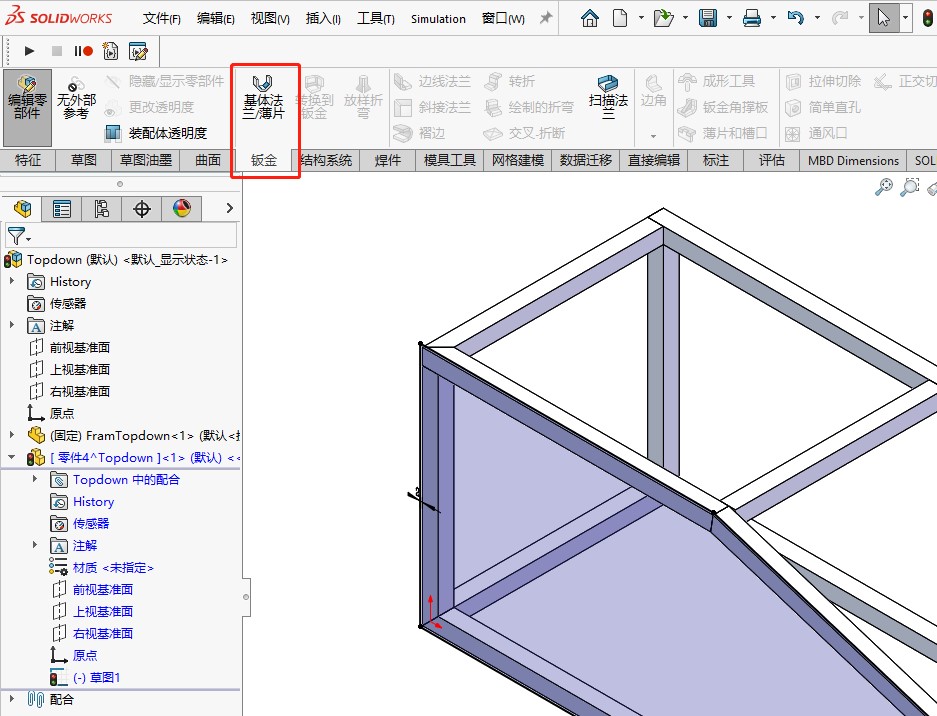Expand the blue 注解 node under 零件4
This screenshot has height=716, width=937.
(x=35, y=545)
